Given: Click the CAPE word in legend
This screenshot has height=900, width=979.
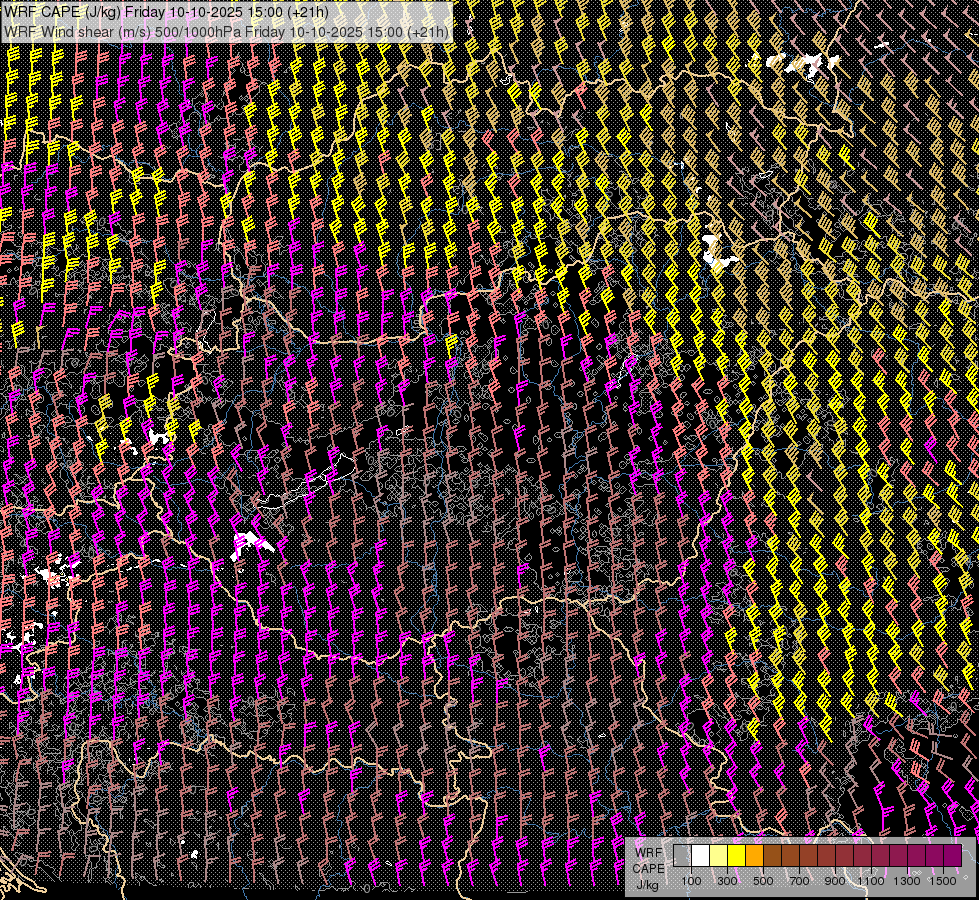Looking at the screenshot, I should tap(648, 869).
